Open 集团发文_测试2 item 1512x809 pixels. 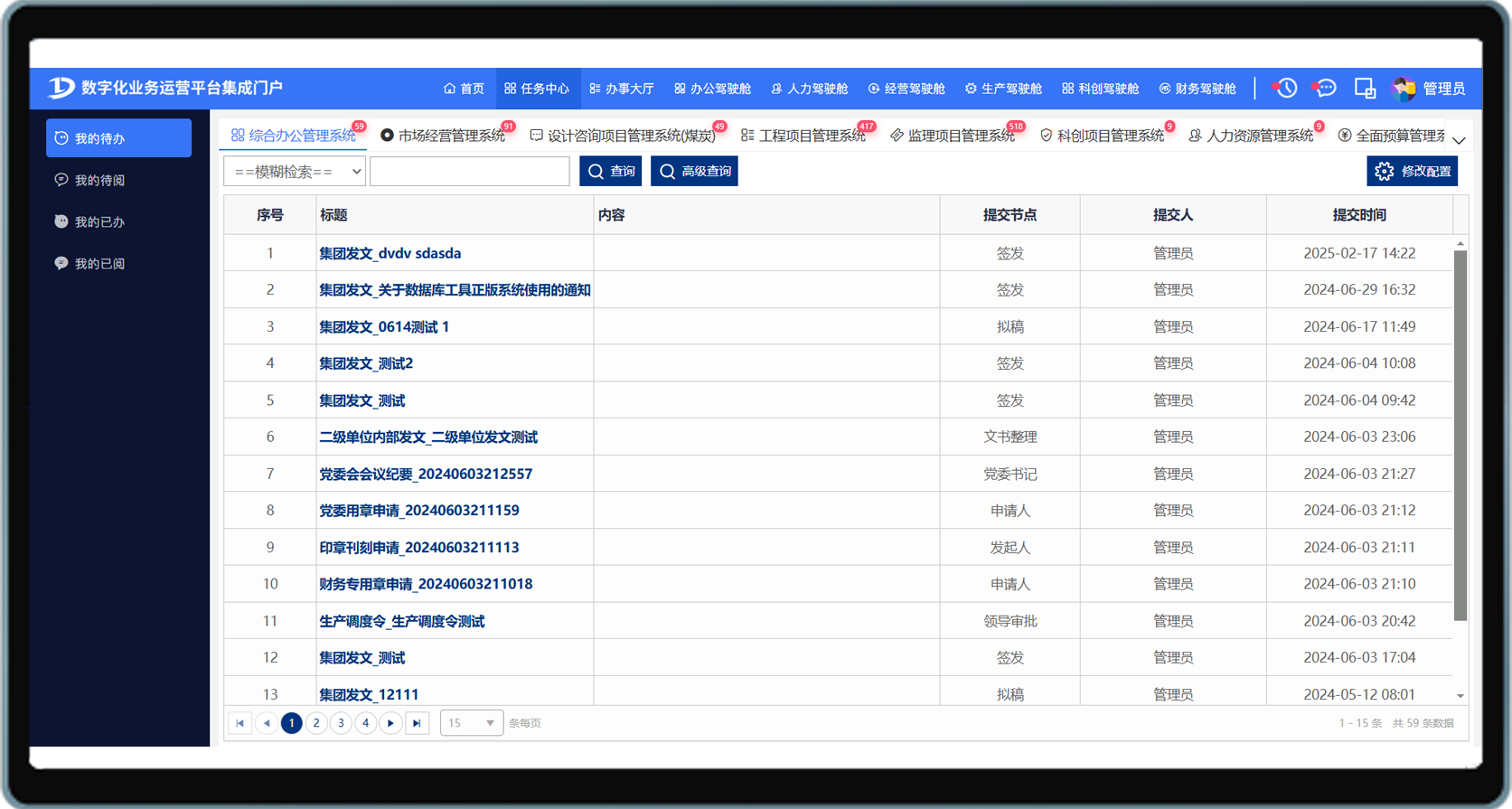click(x=366, y=363)
